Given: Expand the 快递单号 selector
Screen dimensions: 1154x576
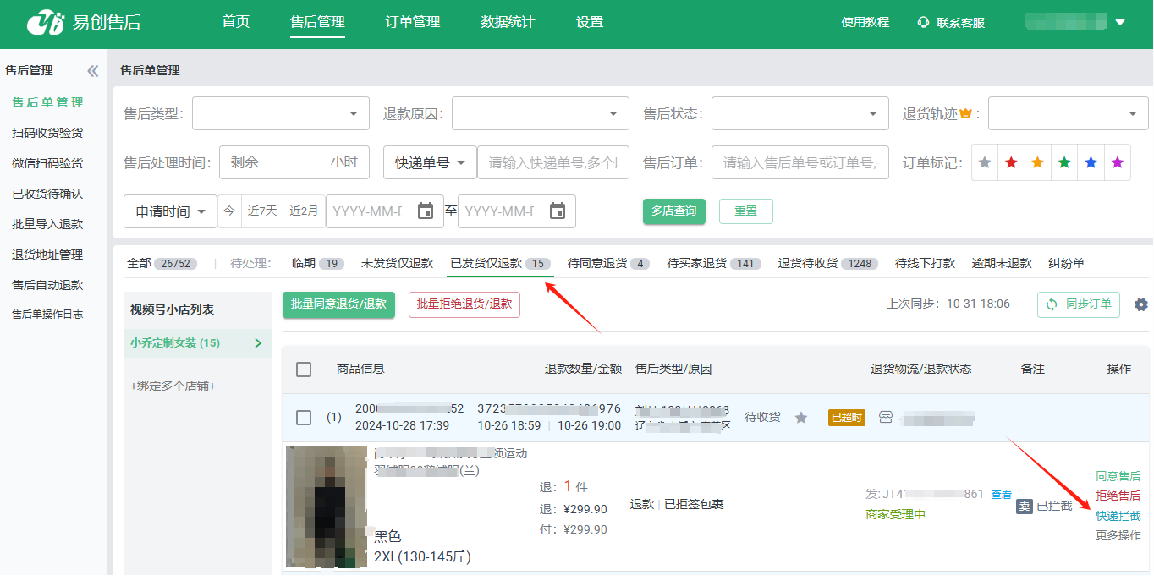Looking at the screenshot, I should pyautogui.click(x=429, y=162).
